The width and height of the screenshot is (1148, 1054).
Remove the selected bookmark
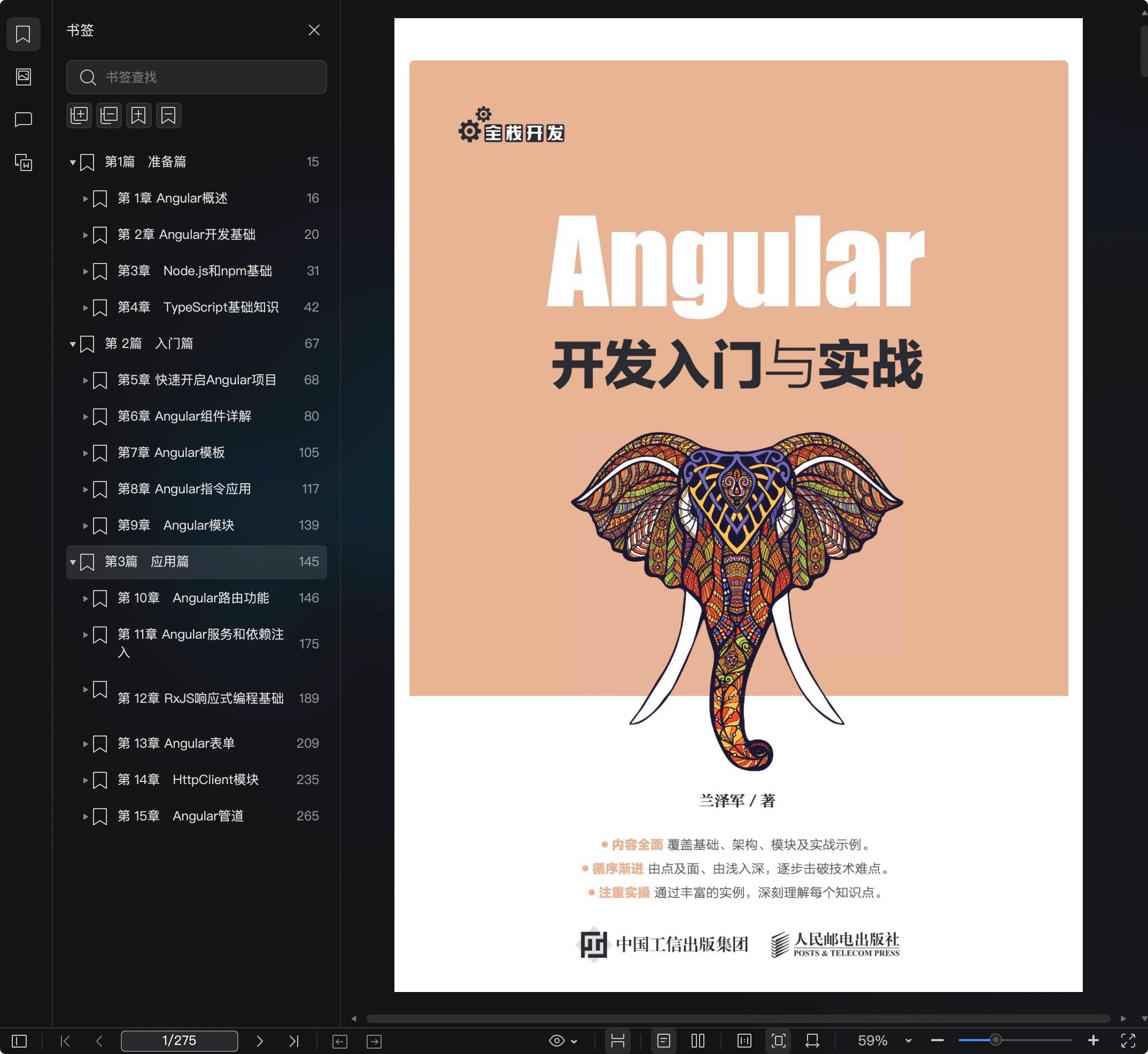[169, 115]
